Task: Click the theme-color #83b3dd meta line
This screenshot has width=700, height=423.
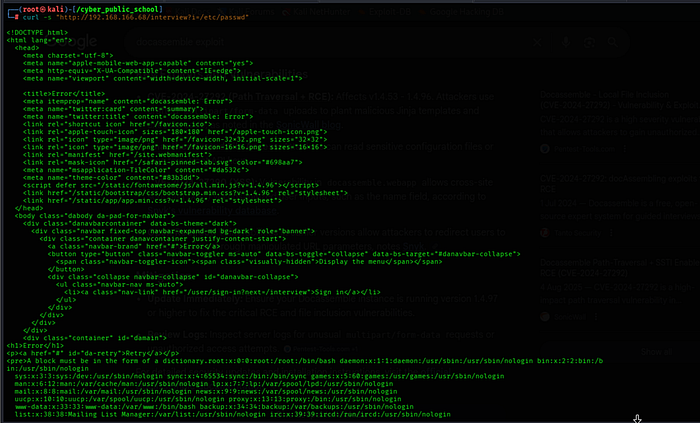Action: coord(111,178)
